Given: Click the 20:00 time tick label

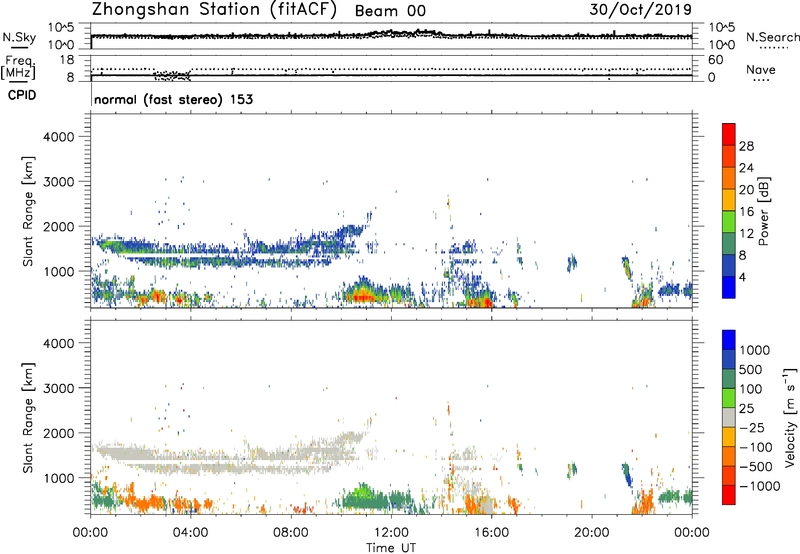Looking at the screenshot, I should pyautogui.click(x=591, y=533).
